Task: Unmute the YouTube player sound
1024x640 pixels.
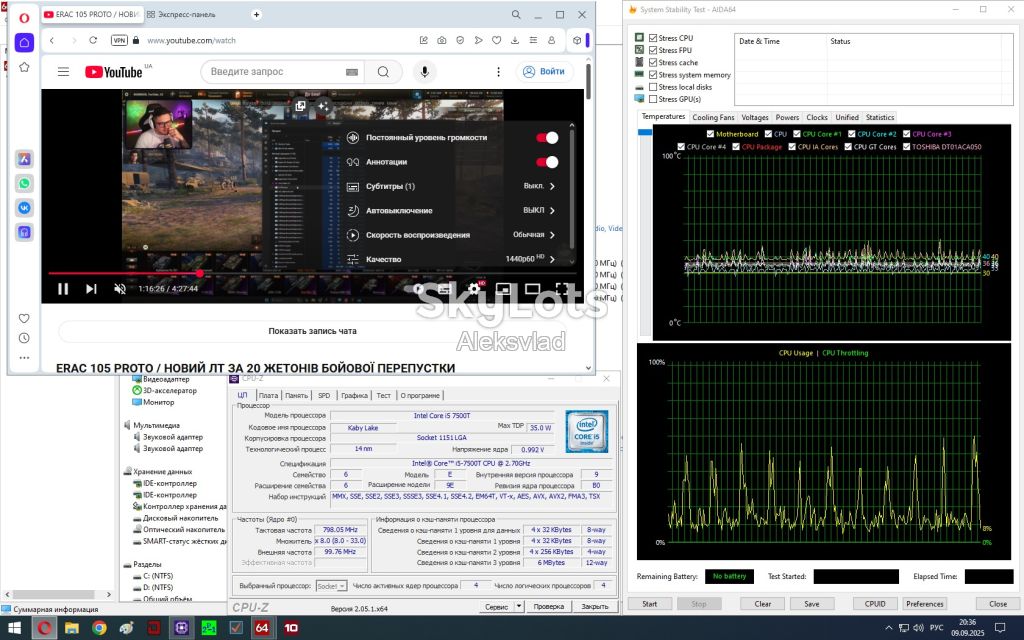Action: coord(120,289)
